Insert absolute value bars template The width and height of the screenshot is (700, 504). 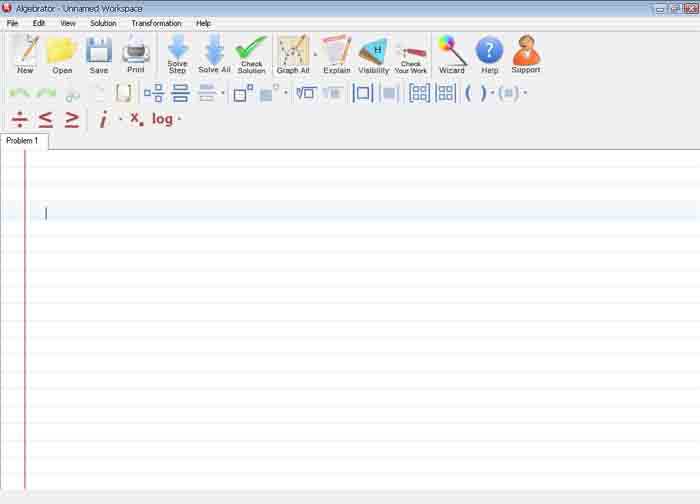[x=362, y=93]
